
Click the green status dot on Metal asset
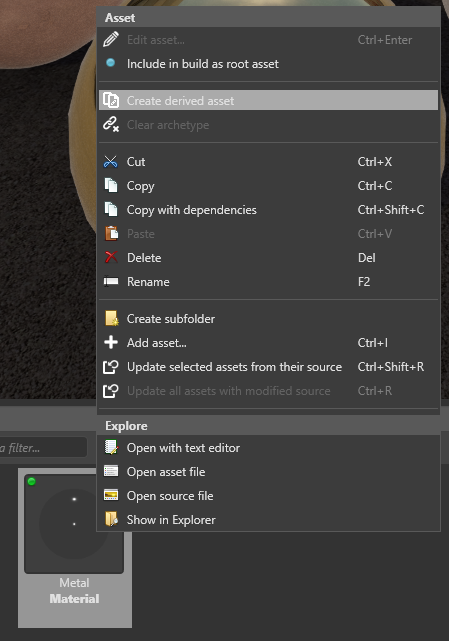pyautogui.click(x=31, y=481)
